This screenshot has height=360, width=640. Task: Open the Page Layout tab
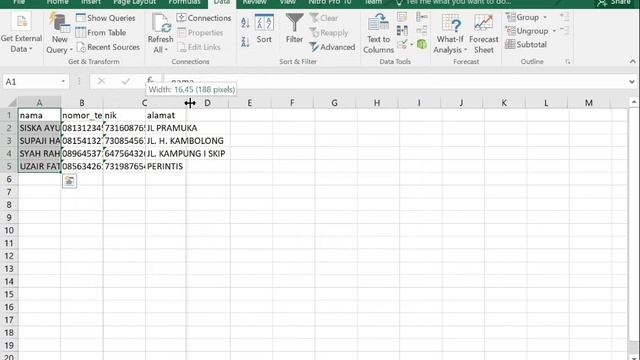(134, 2)
